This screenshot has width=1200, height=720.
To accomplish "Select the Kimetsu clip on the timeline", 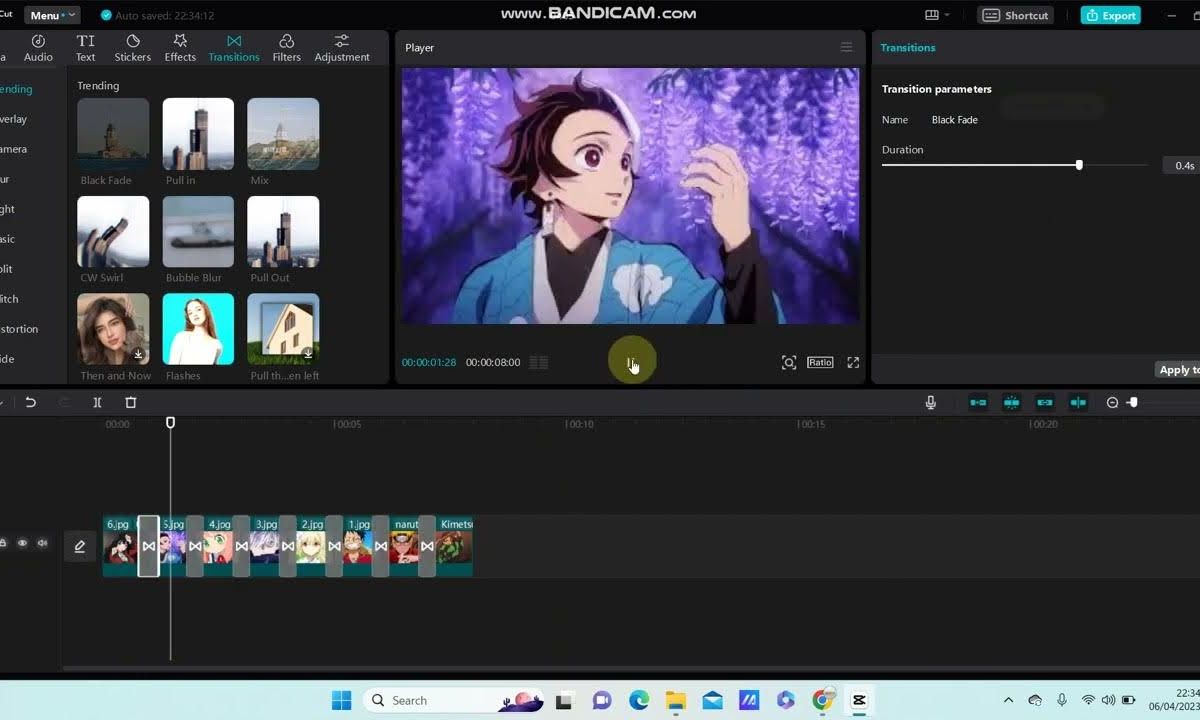I will point(455,546).
